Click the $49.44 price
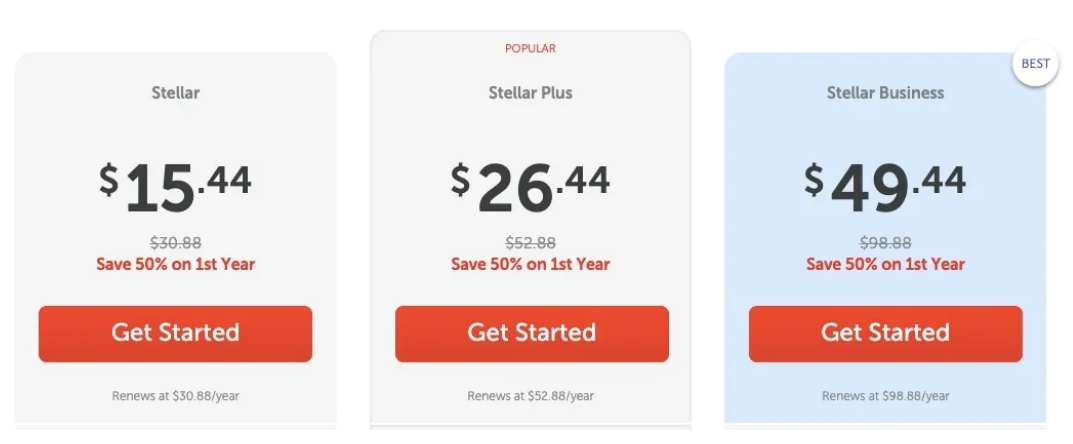 pos(885,185)
